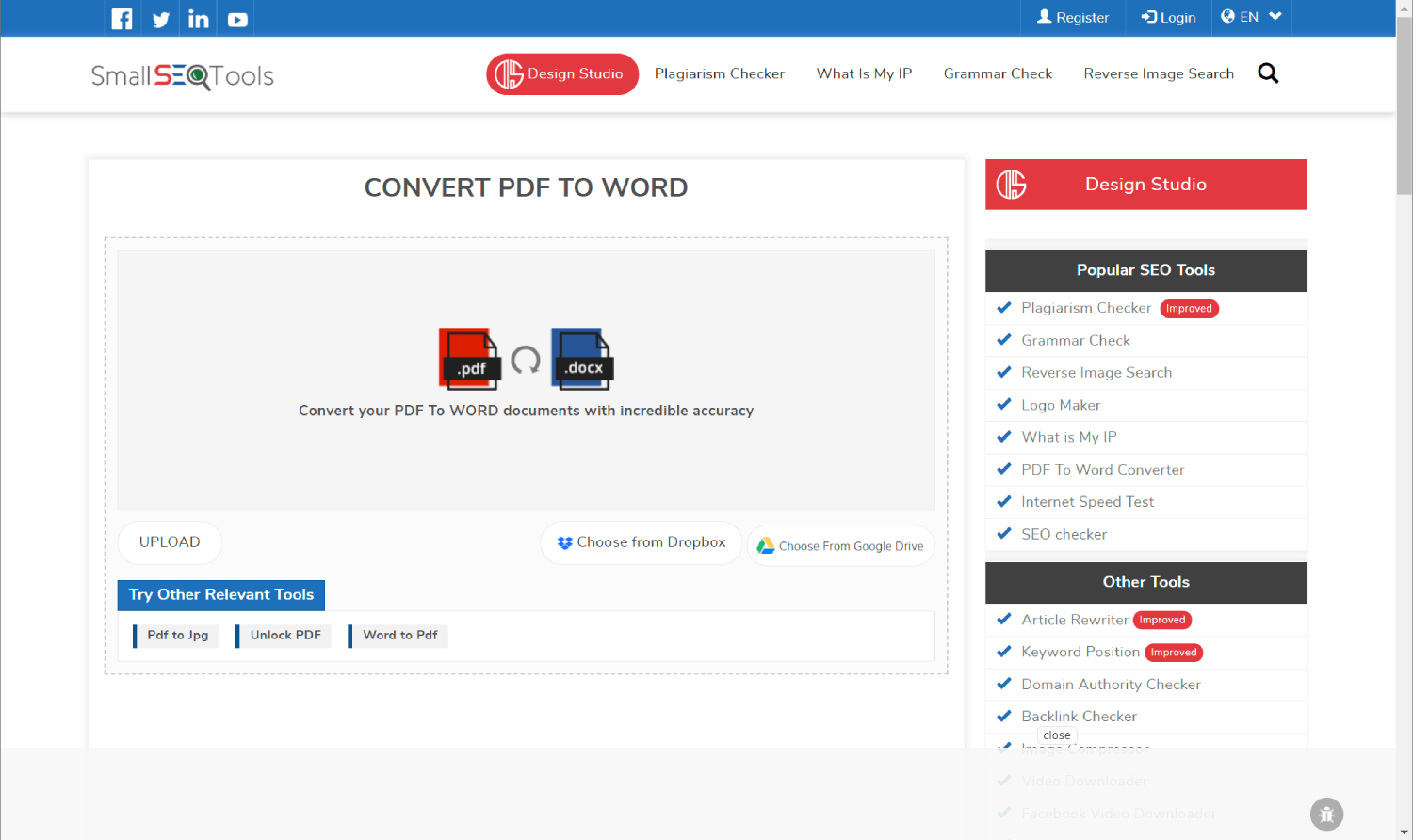Open Internet Speed Test sidebar link
1413x840 pixels.
click(x=1088, y=502)
